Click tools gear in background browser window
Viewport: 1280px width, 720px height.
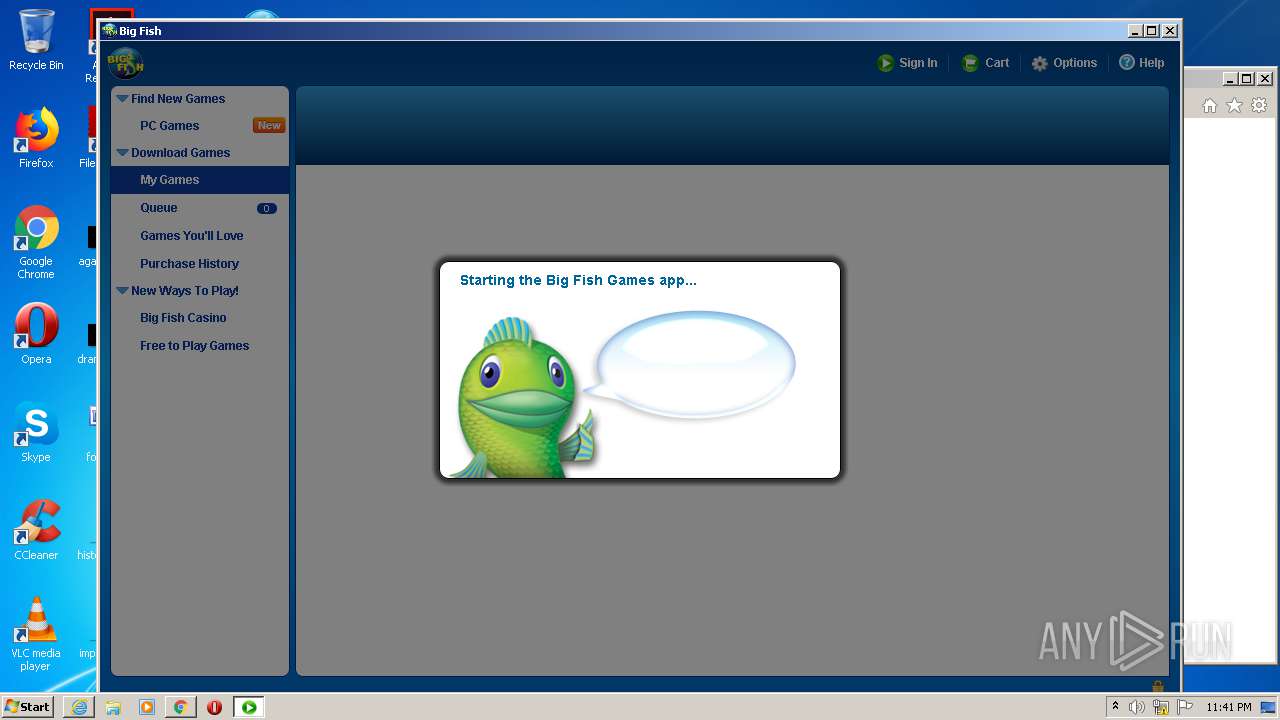coord(1260,105)
